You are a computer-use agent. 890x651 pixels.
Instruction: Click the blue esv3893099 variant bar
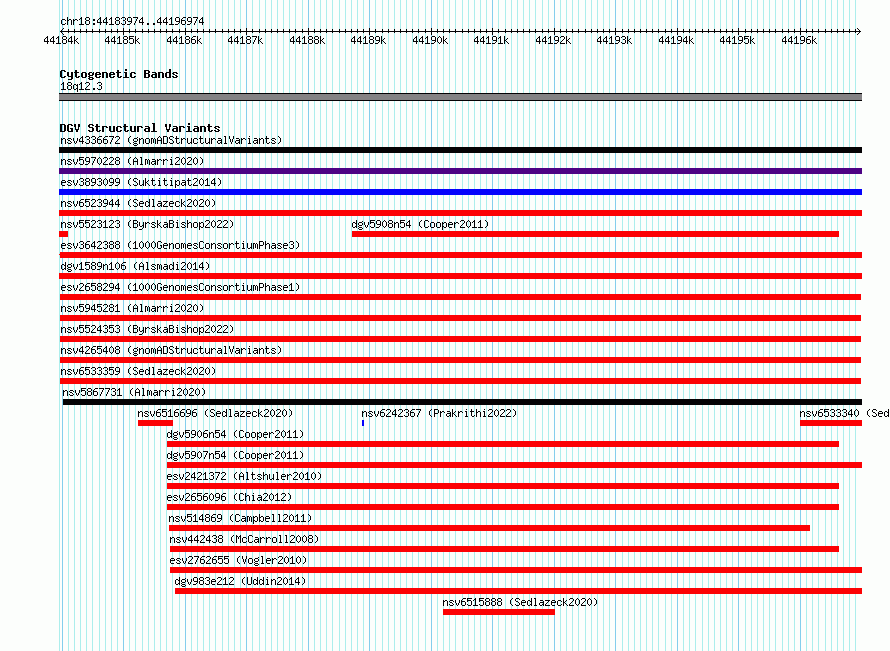coord(460,192)
